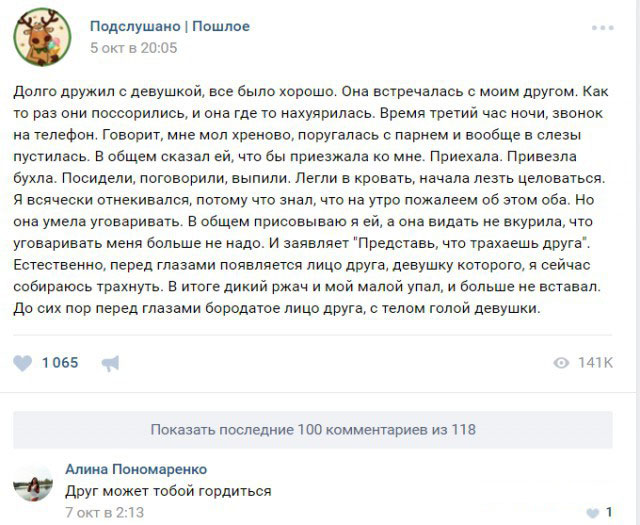The image size is (640, 525).
Task: Open the post via 5 окт в 20:05 timestamp
Action: tap(133, 47)
